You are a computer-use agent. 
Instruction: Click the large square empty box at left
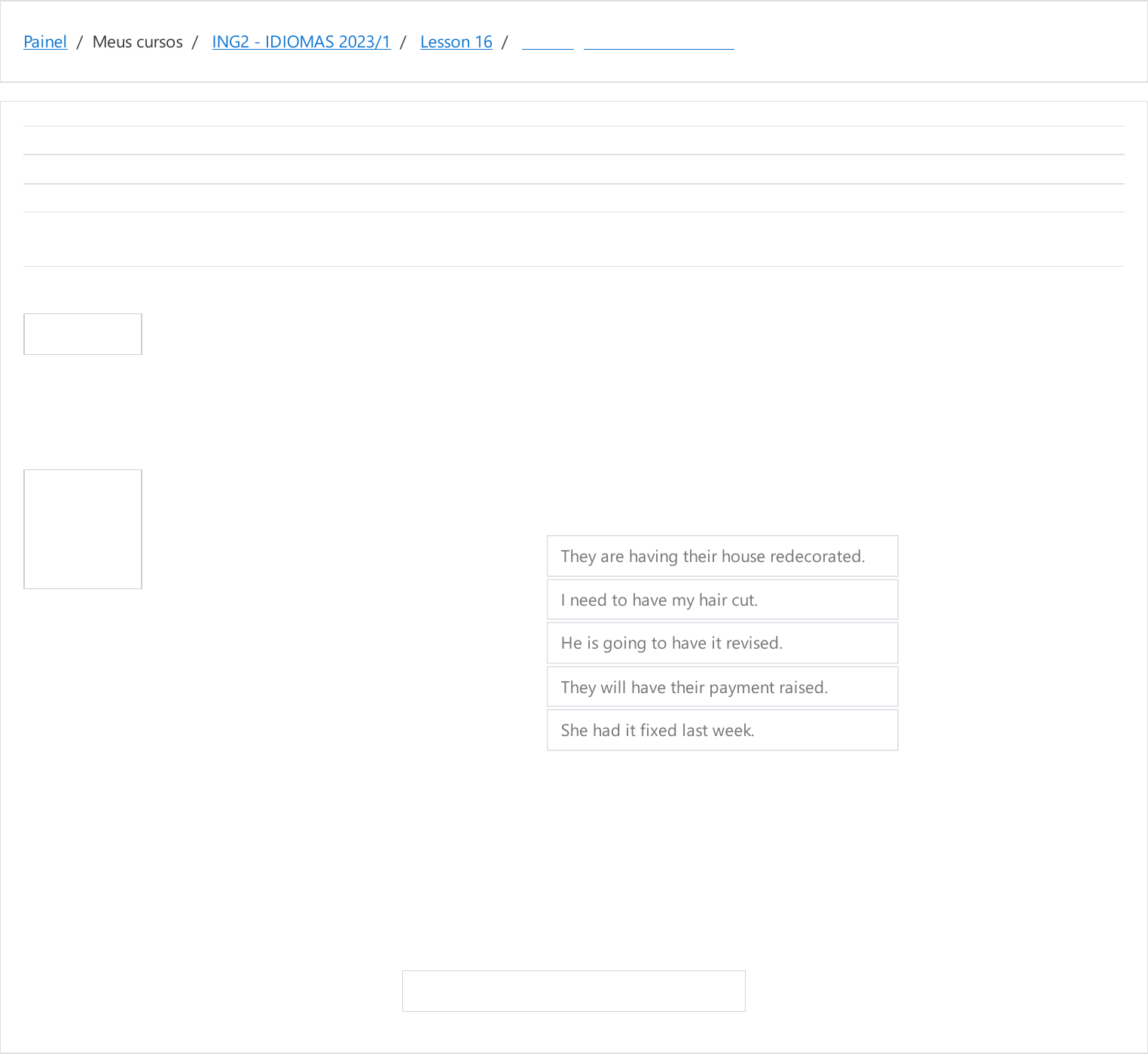83,529
